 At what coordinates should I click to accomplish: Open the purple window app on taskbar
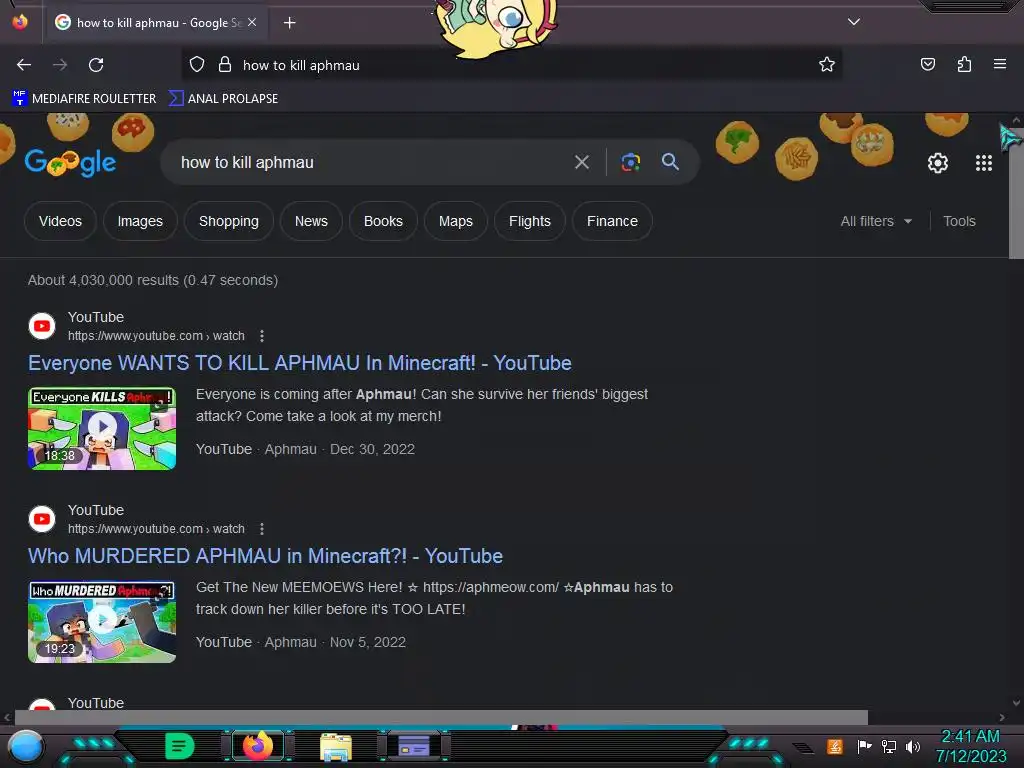pyautogui.click(x=413, y=746)
